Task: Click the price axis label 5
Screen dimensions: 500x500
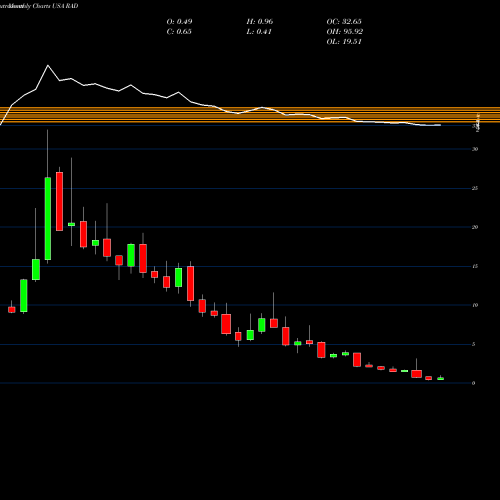Action: pyautogui.click(x=473, y=344)
